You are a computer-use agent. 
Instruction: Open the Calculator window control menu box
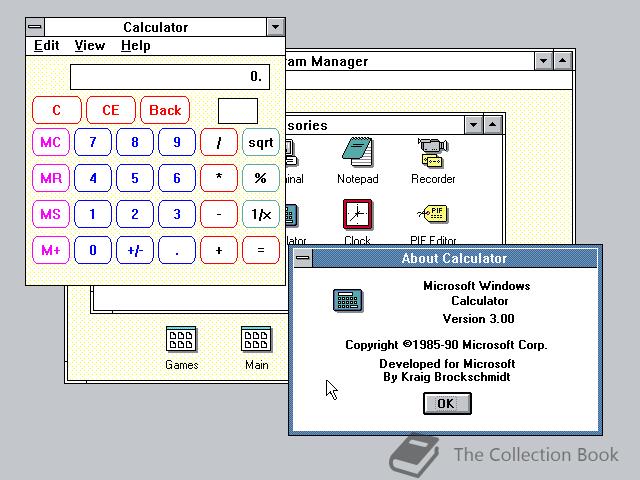(36, 27)
